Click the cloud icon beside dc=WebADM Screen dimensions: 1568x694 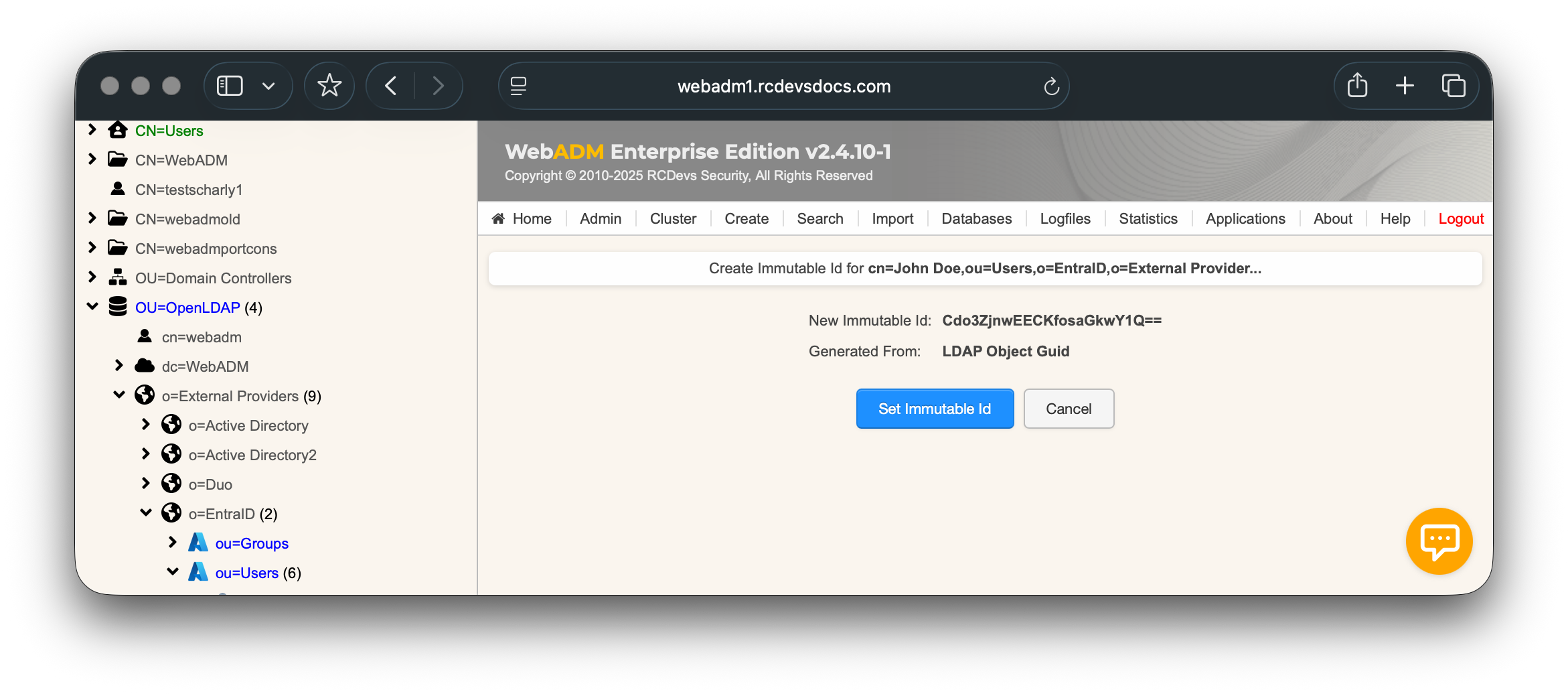click(x=145, y=366)
